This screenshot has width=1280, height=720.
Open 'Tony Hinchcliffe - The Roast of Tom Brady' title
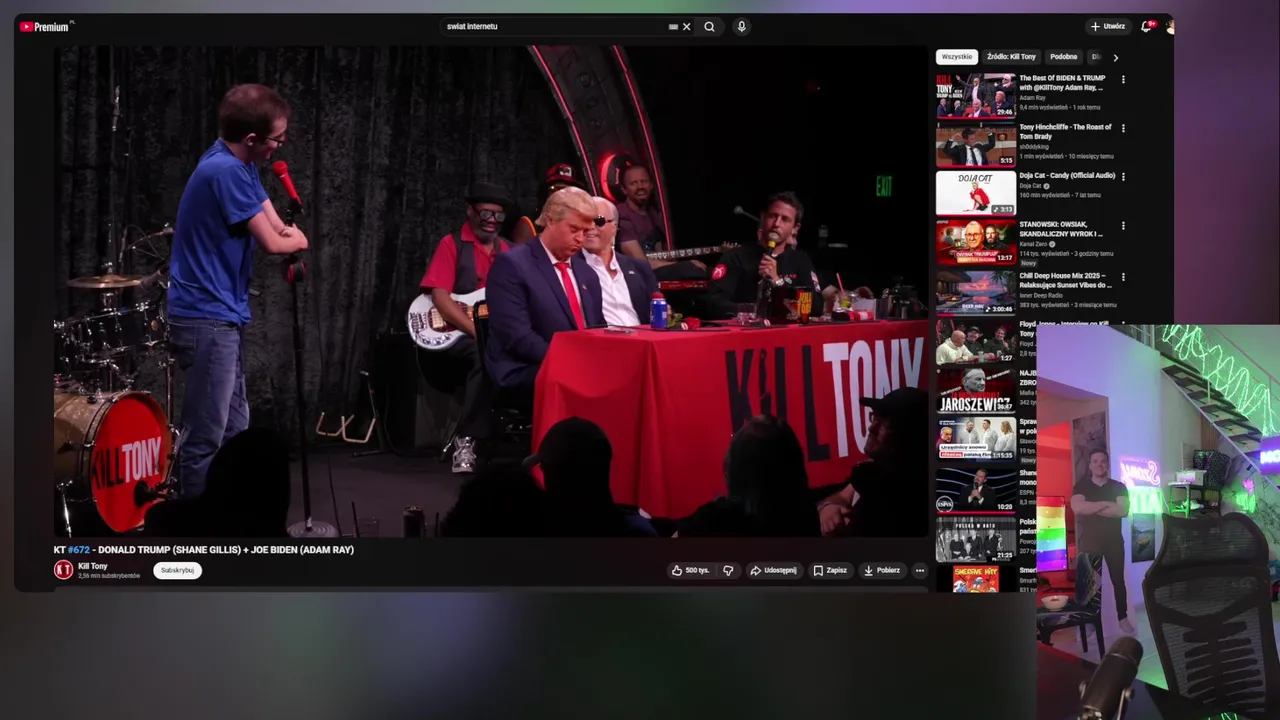[1064, 132]
